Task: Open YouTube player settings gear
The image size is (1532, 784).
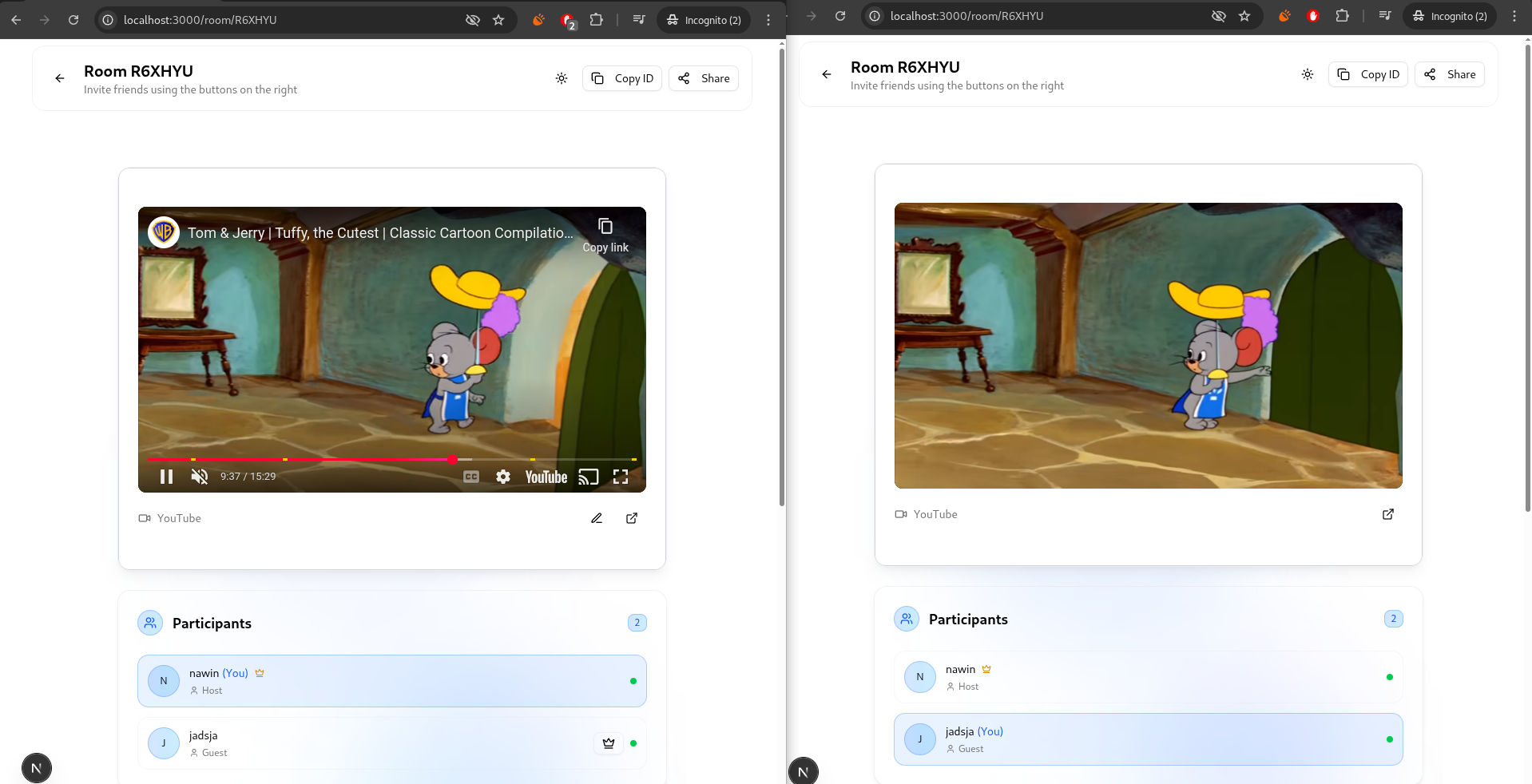Action: pos(503,477)
